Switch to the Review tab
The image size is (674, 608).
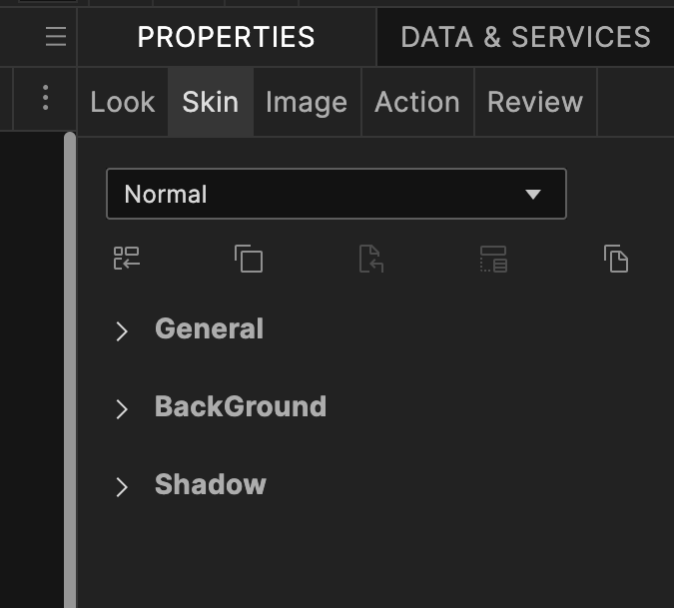click(535, 102)
